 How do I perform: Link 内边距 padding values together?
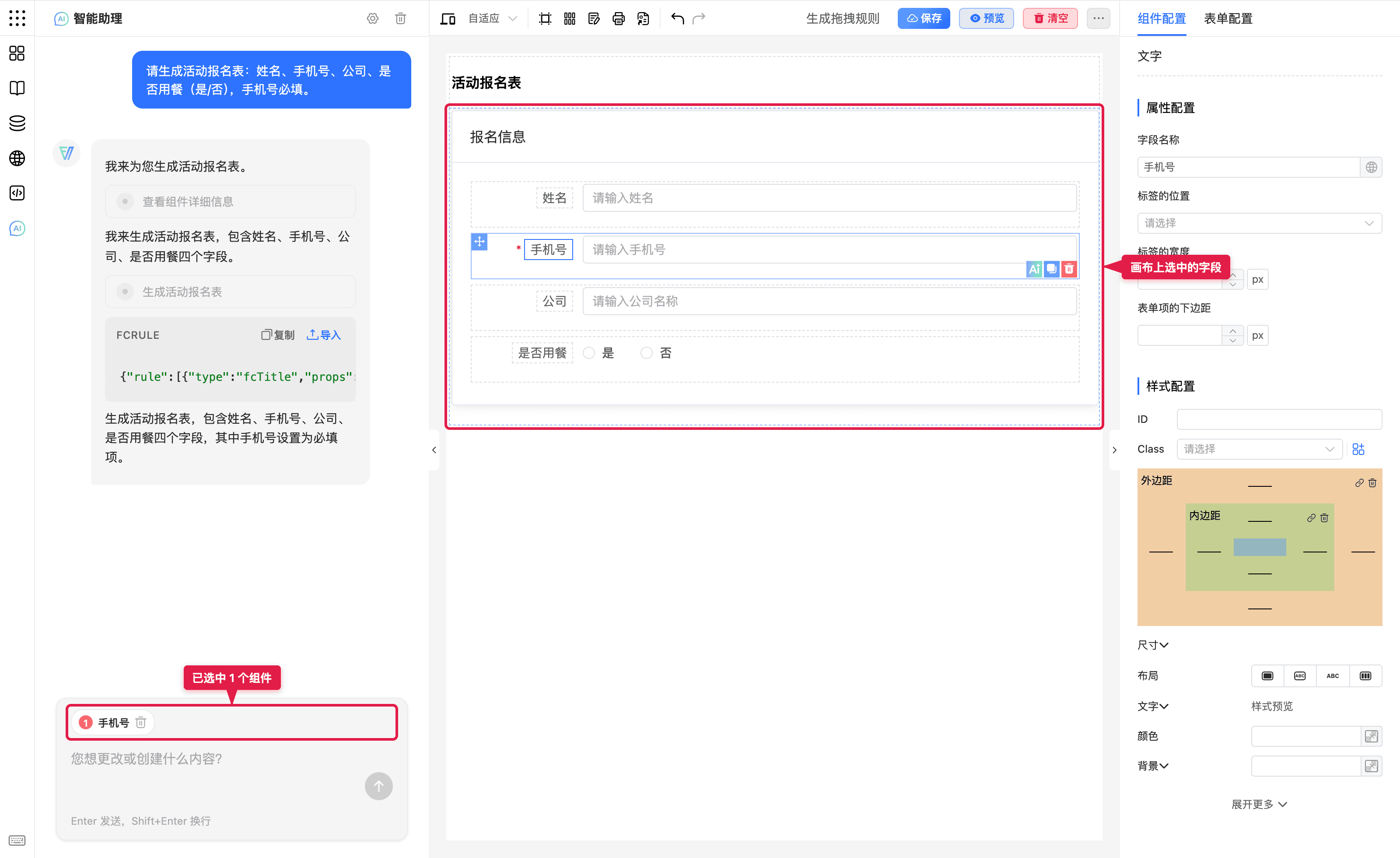click(x=1311, y=517)
